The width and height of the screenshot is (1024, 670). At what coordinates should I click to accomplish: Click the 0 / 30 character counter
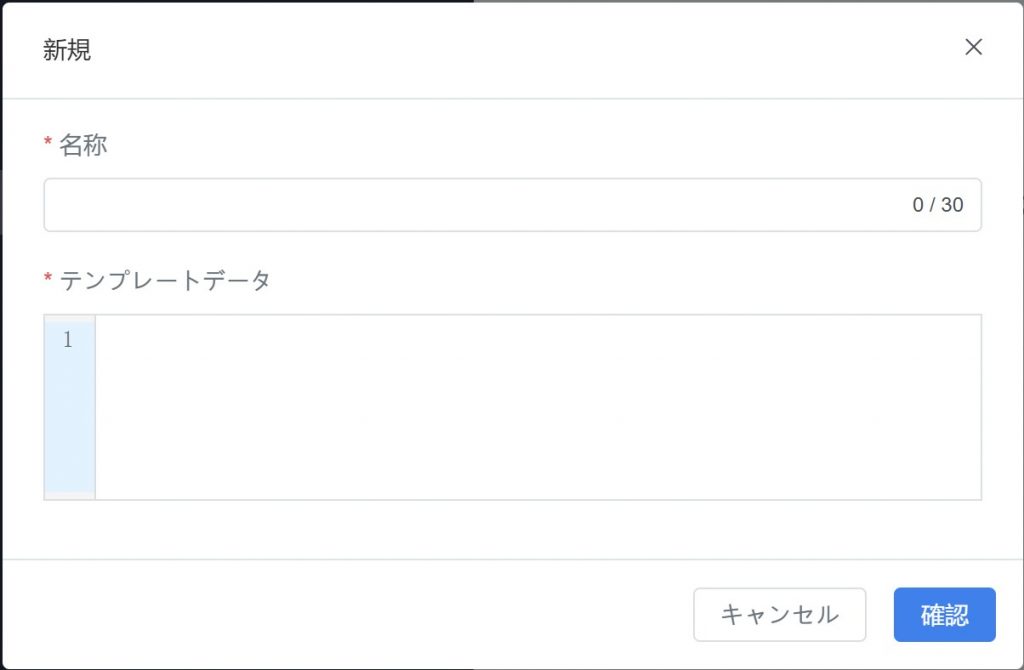click(937, 205)
